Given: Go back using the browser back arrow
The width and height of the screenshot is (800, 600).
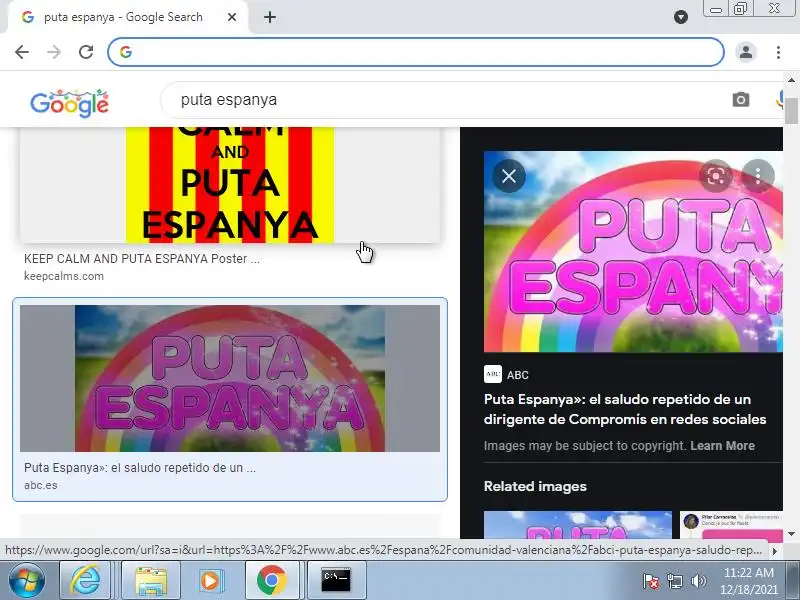Looking at the screenshot, I should 22,52.
